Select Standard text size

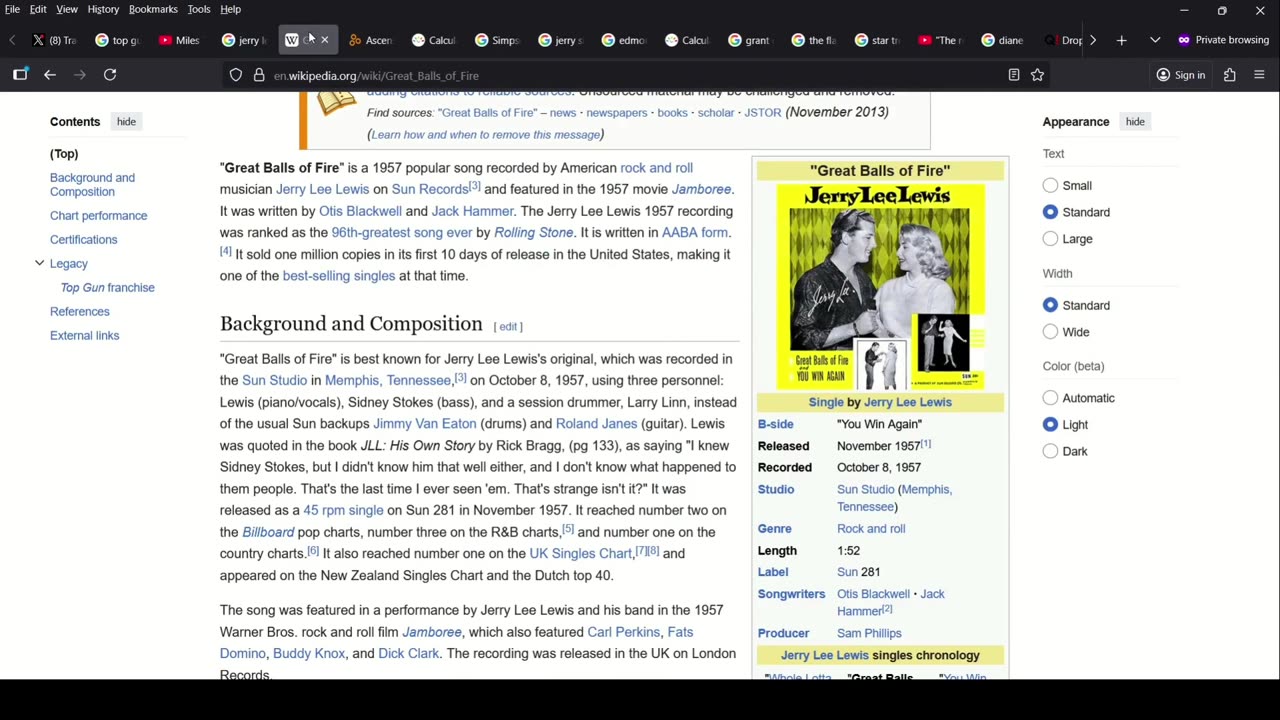click(1050, 212)
